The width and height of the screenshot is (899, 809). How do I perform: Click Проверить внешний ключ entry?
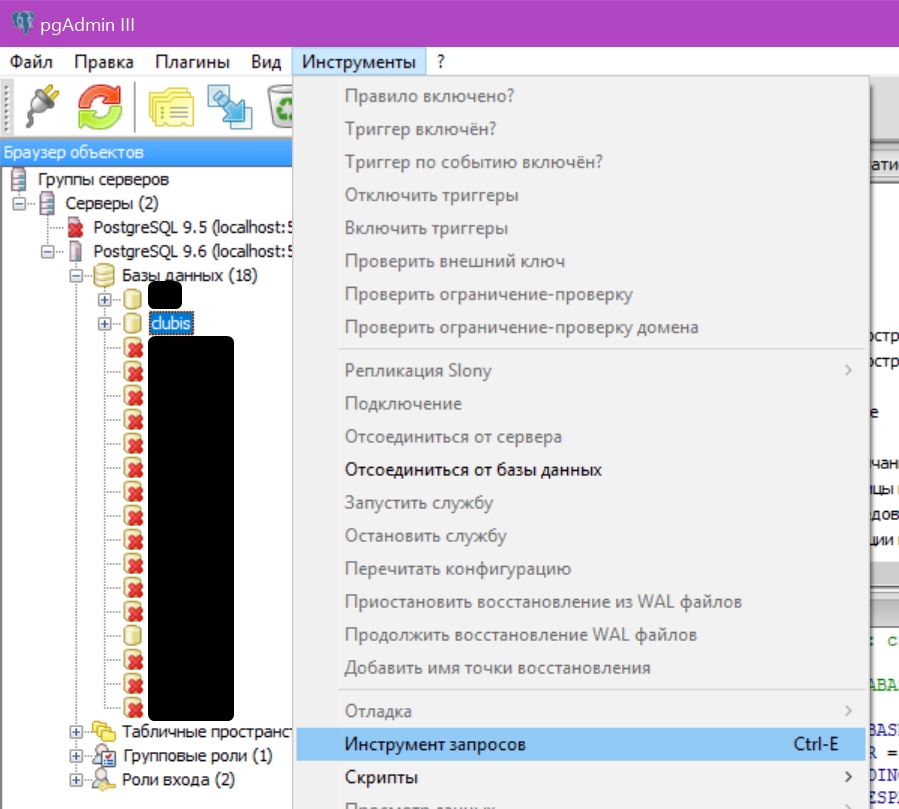tap(580, 261)
